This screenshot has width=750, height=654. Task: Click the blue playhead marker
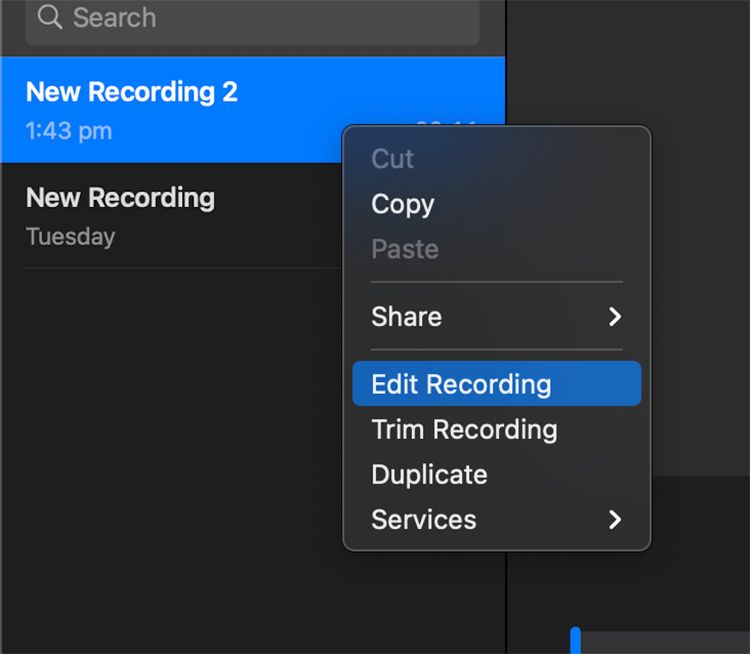pyautogui.click(x=575, y=640)
